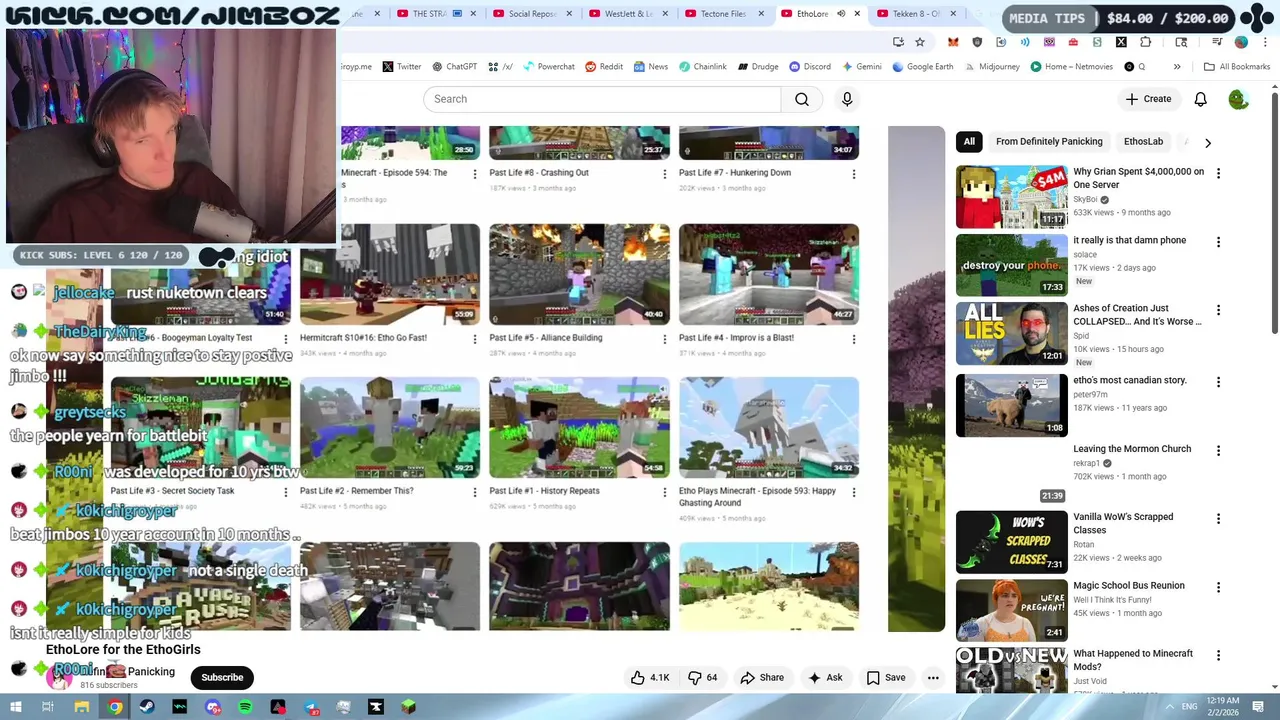The width and height of the screenshot is (1280, 720).
Task: Dislike the video with thumbs down
Action: point(703,678)
